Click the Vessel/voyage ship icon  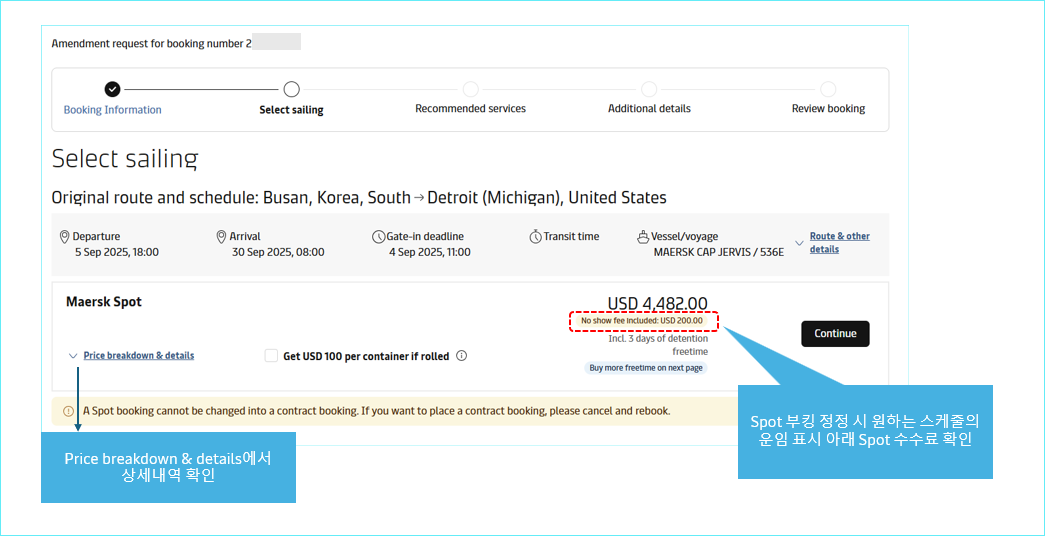click(x=644, y=237)
